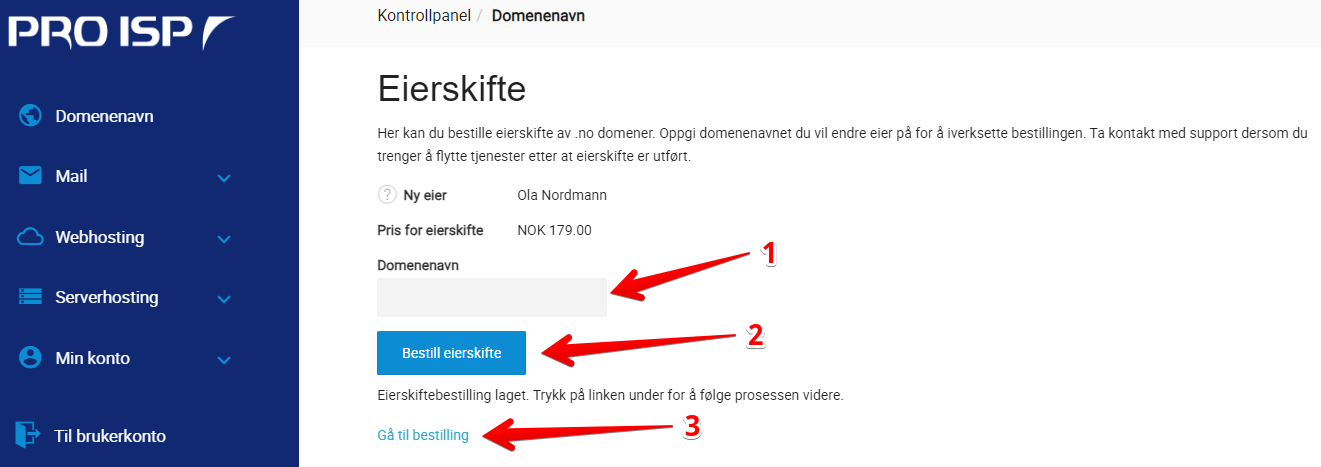1321x467 pixels.
Task: Go to Til brukerkonto text
Action: point(110,436)
